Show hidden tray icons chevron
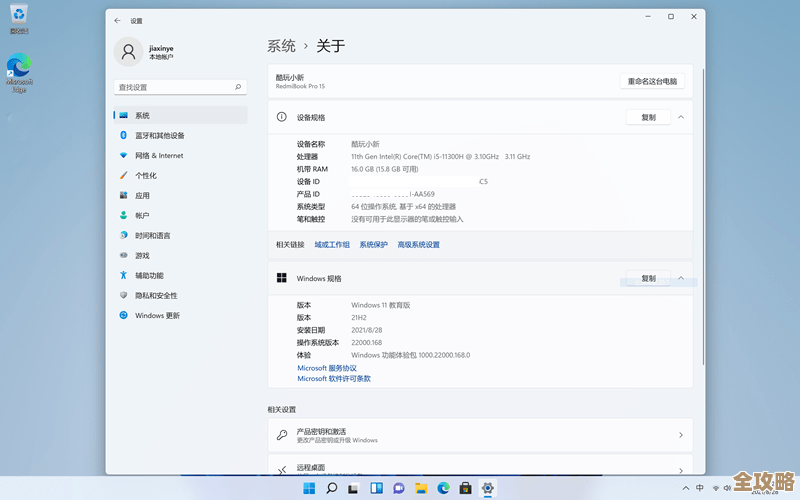800x500 pixels. (686, 488)
